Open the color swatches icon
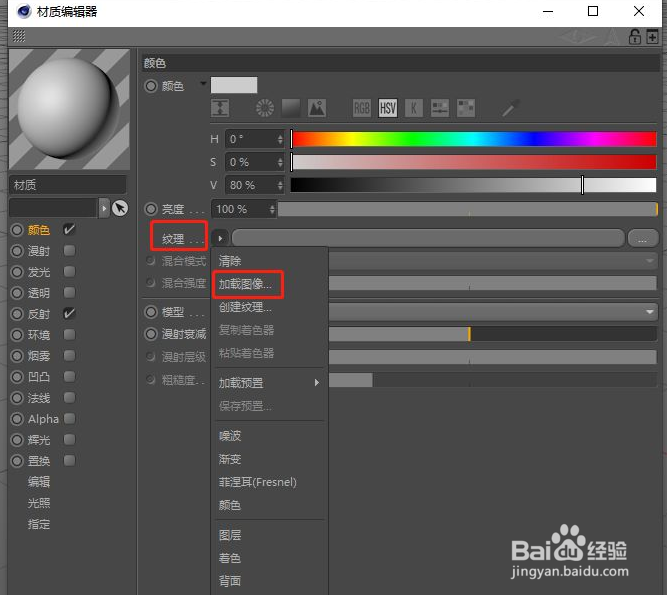Viewport: 667px width, 595px height. (465, 108)
